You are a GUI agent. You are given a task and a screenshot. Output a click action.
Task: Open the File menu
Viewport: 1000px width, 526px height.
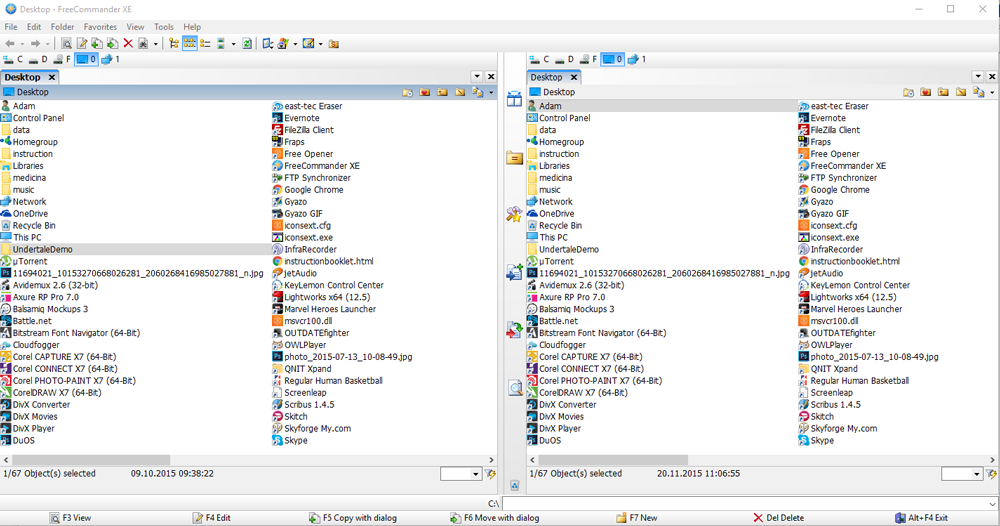tap(11, 27)
